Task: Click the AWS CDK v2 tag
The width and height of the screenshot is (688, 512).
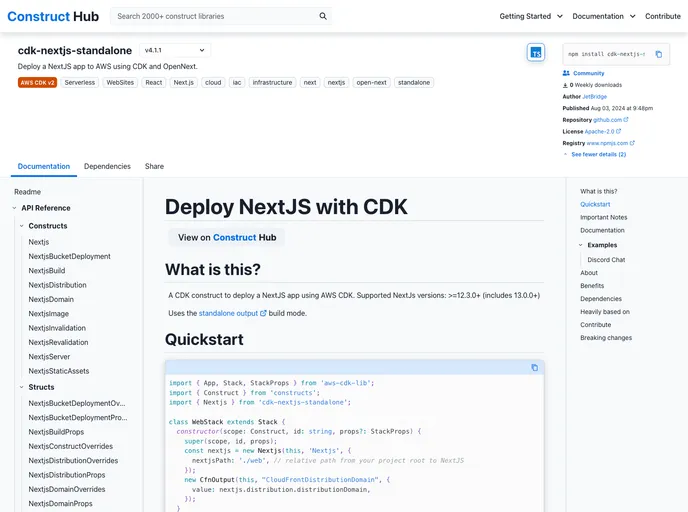Action: (37, 83)
